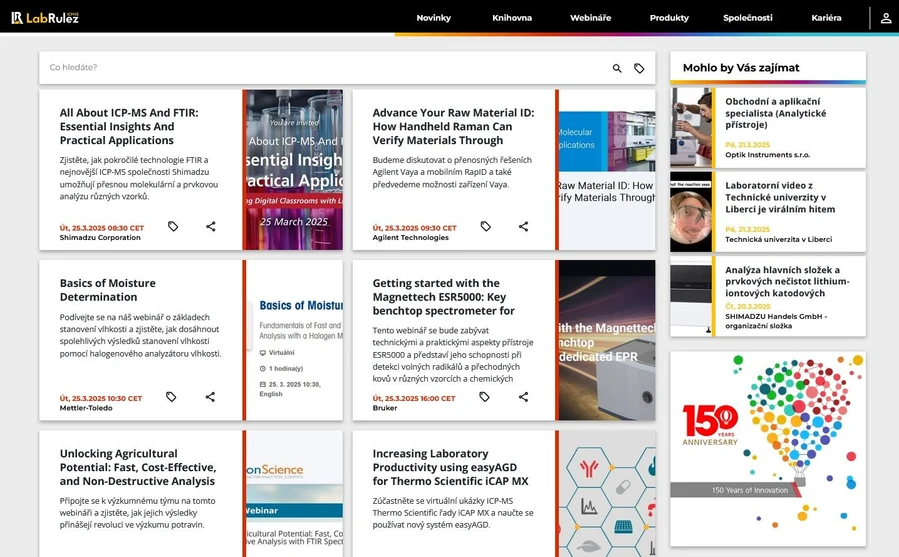The height and width of the screenshot is (557, 899).
Task: Click 'Bruker' company name
Action: 385,408
